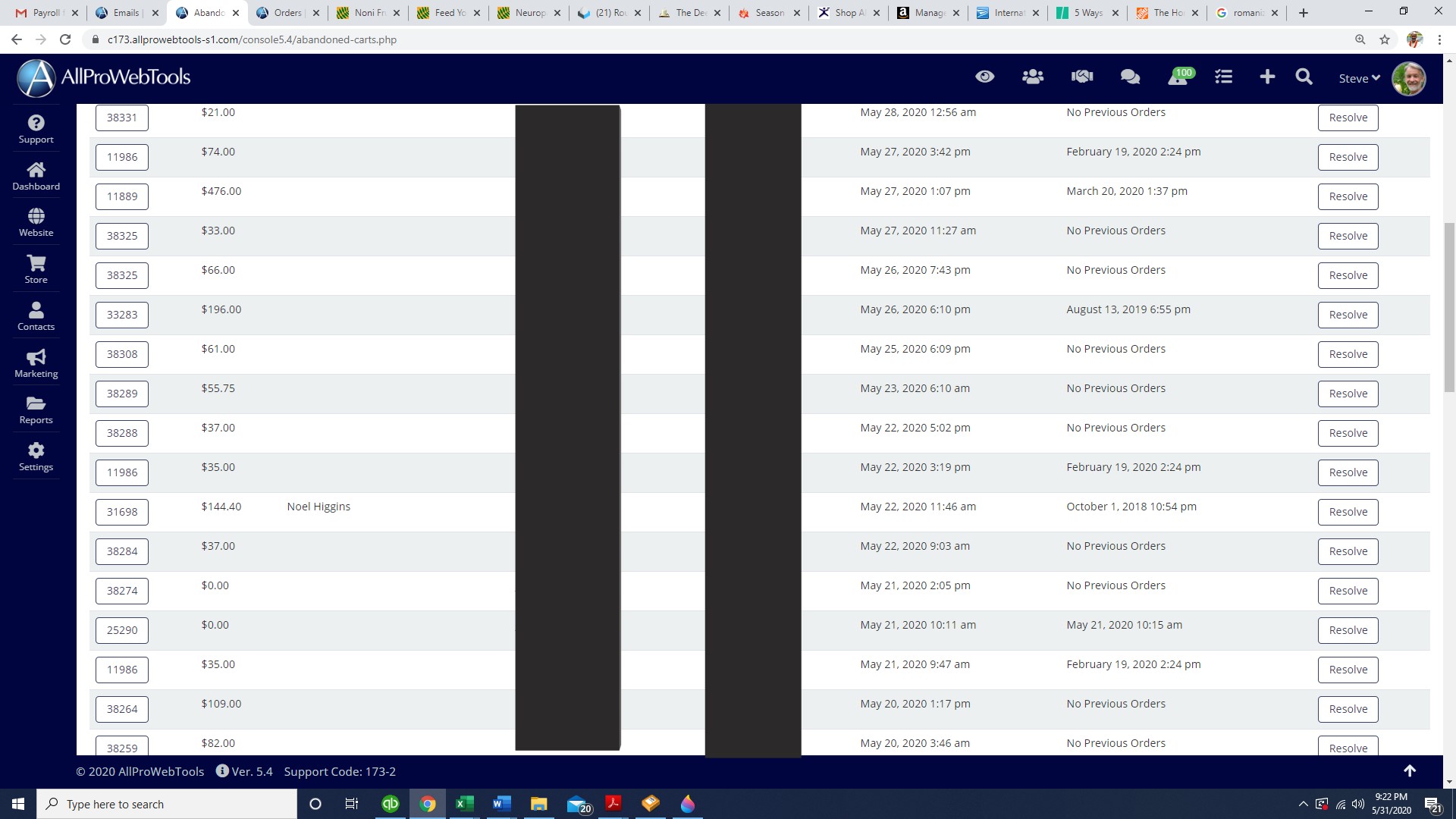
Task: Open Reports in the sidebar
Action: (36, 410)
